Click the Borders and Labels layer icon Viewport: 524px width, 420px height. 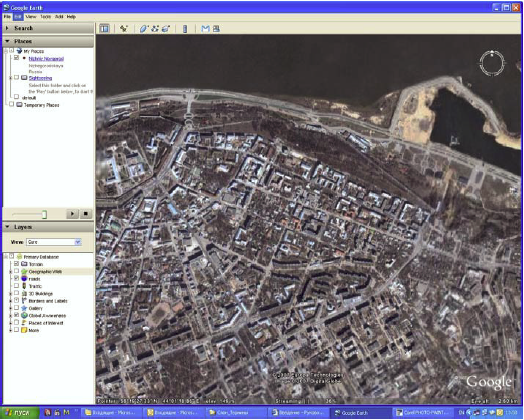click(x=24, y=300)
